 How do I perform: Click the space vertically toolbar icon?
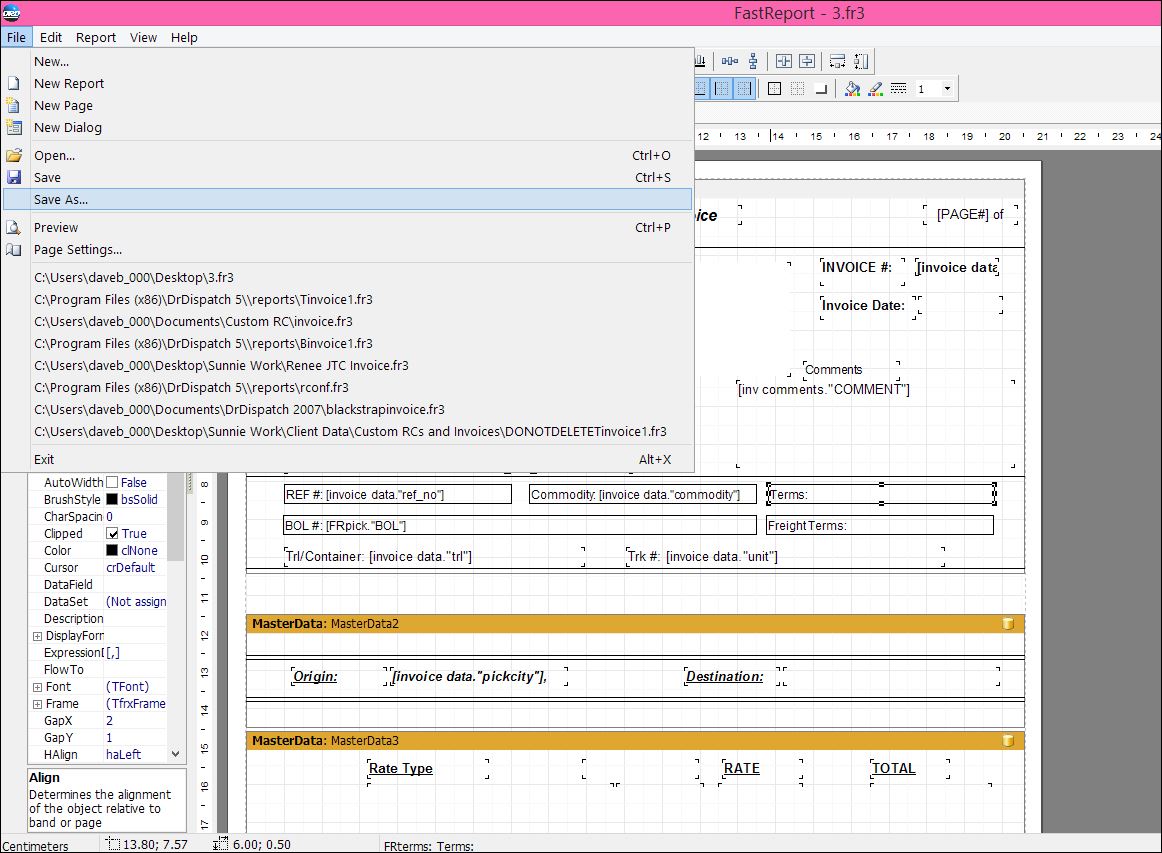coord(753,62)
